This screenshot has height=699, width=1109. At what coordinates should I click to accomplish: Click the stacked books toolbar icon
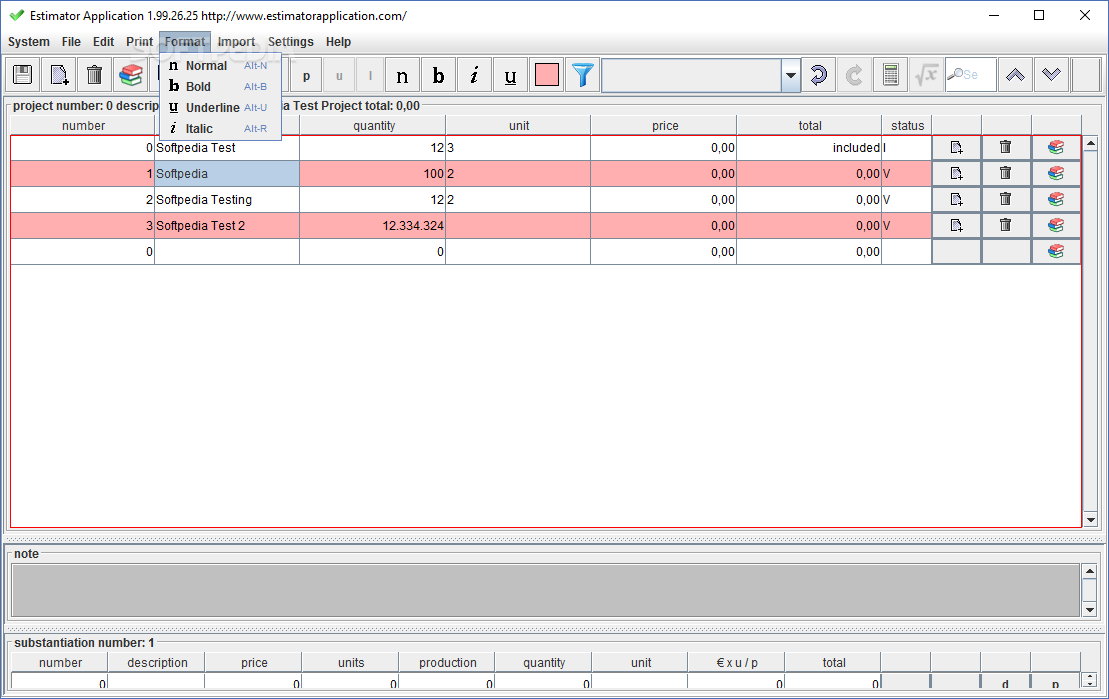pos(131,75)
